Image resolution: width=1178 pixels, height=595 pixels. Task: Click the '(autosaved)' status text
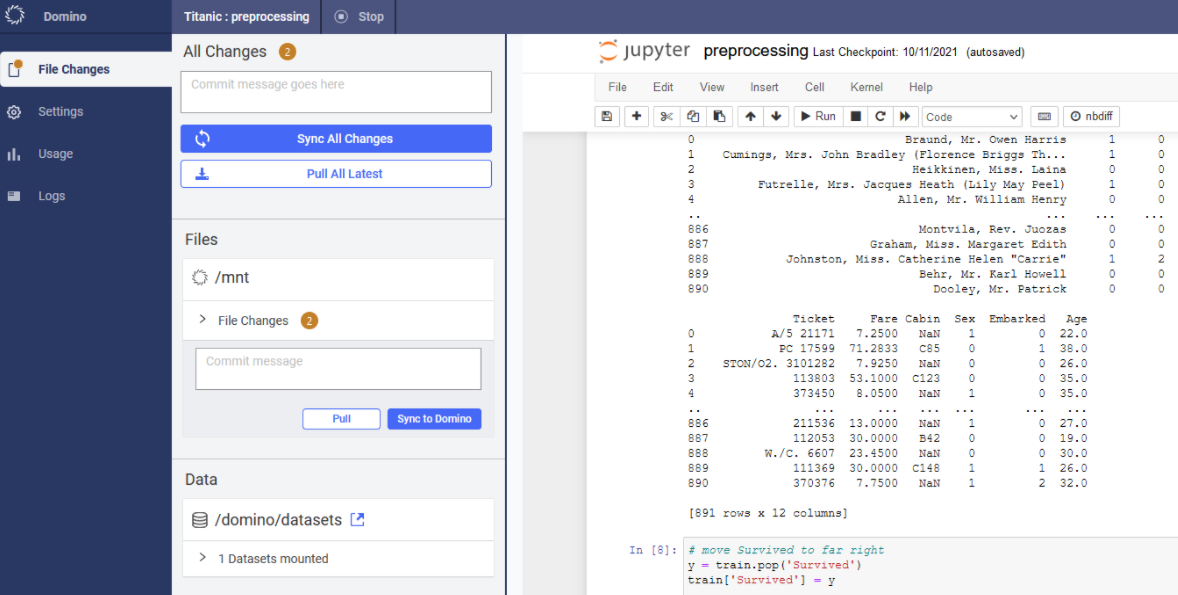995,53
